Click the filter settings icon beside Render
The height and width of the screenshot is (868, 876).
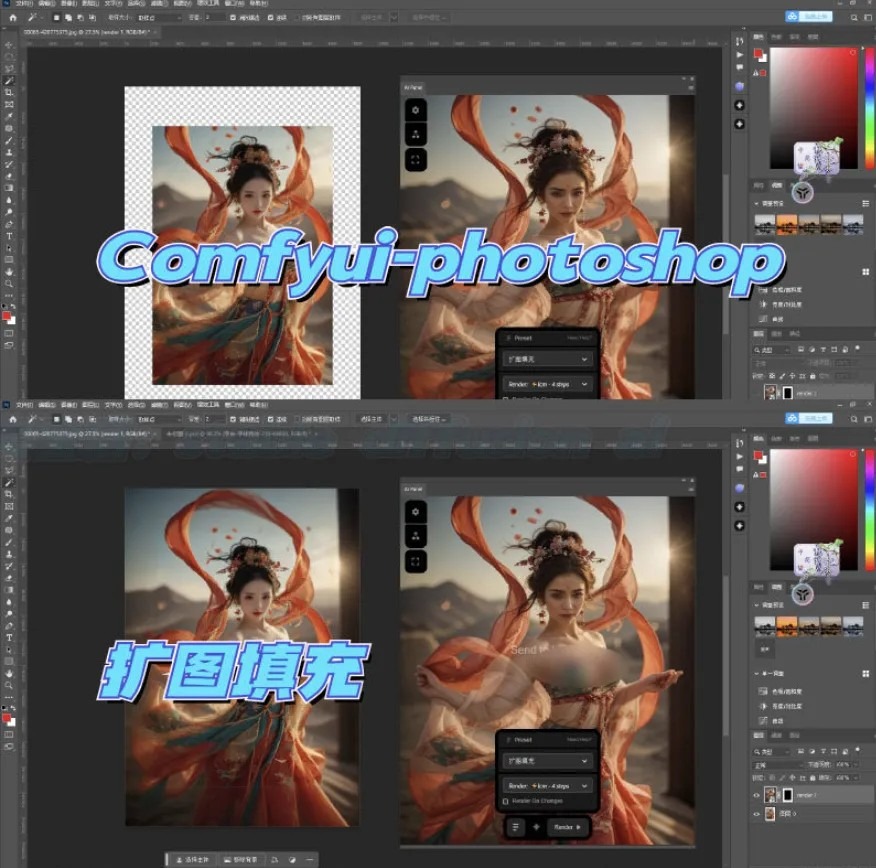tap(515, 827)
